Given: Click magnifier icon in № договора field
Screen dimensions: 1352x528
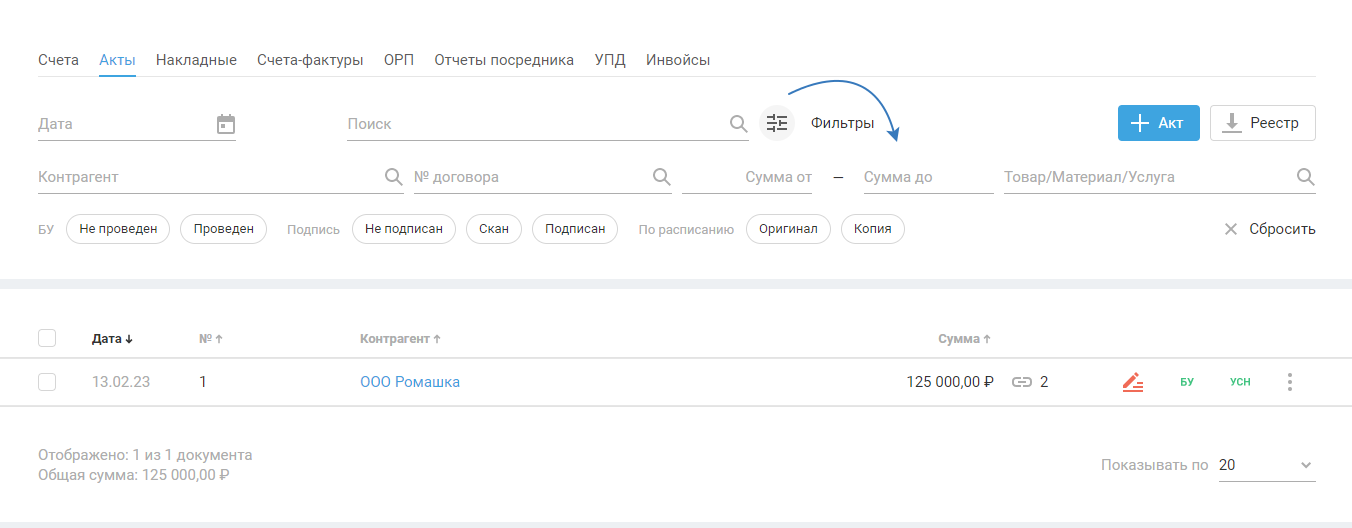Looking at the screenshot, I should pos(662,177).
